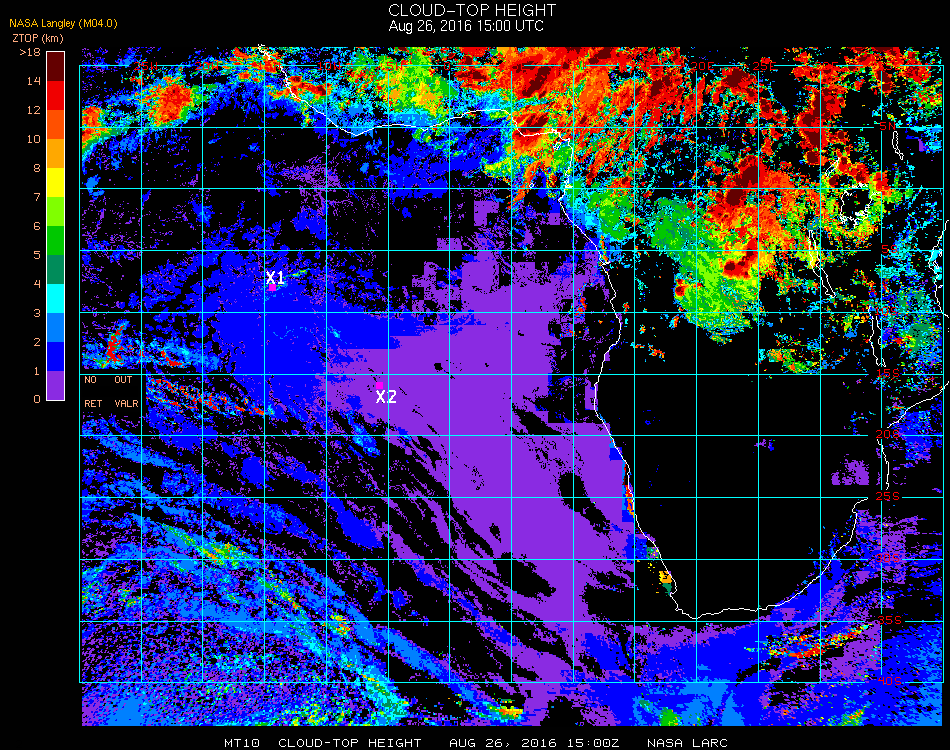950x750 pixels.
Task: Select the teal 4–5 km legend swatch
Action: [x=55, y=270]
